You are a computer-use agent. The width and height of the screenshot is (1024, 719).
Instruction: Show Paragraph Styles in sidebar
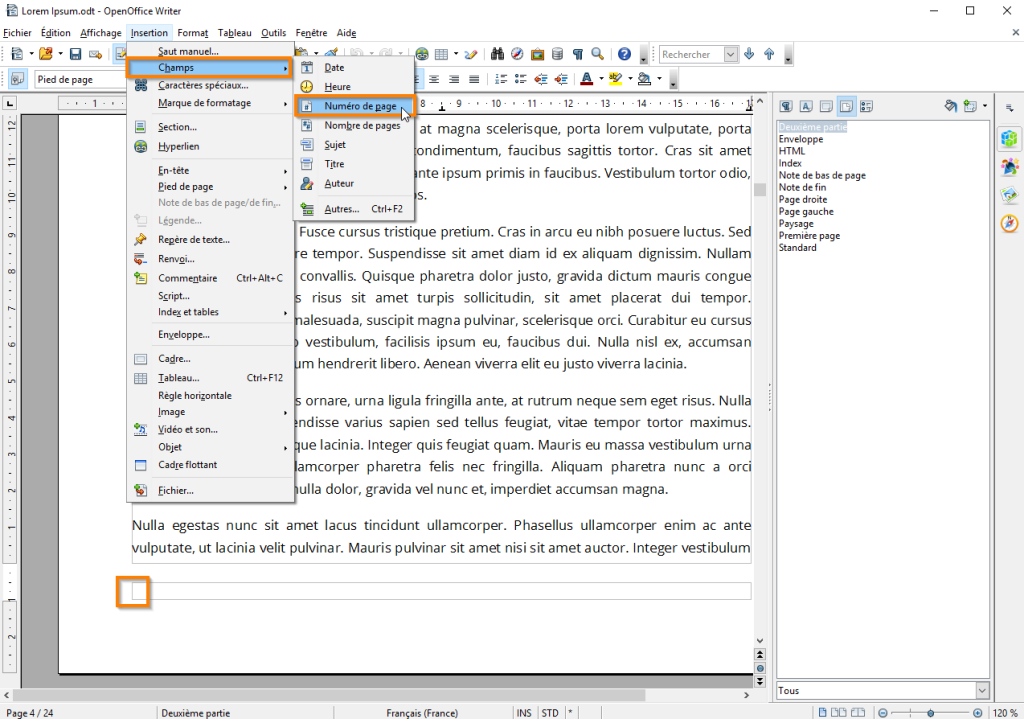(x=786, y=106)
